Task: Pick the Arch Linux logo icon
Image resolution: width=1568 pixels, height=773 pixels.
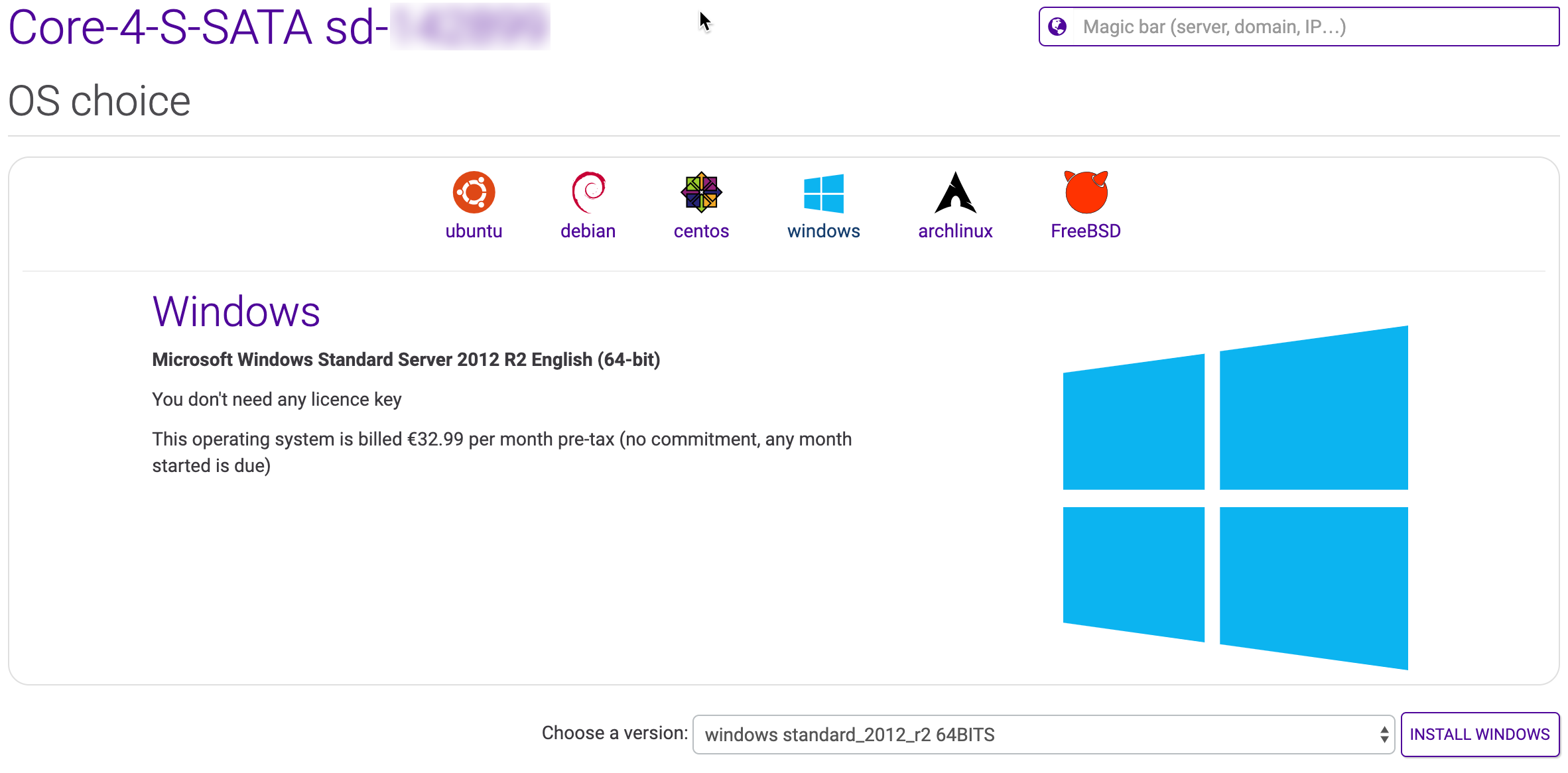Action: coord(955,193)
